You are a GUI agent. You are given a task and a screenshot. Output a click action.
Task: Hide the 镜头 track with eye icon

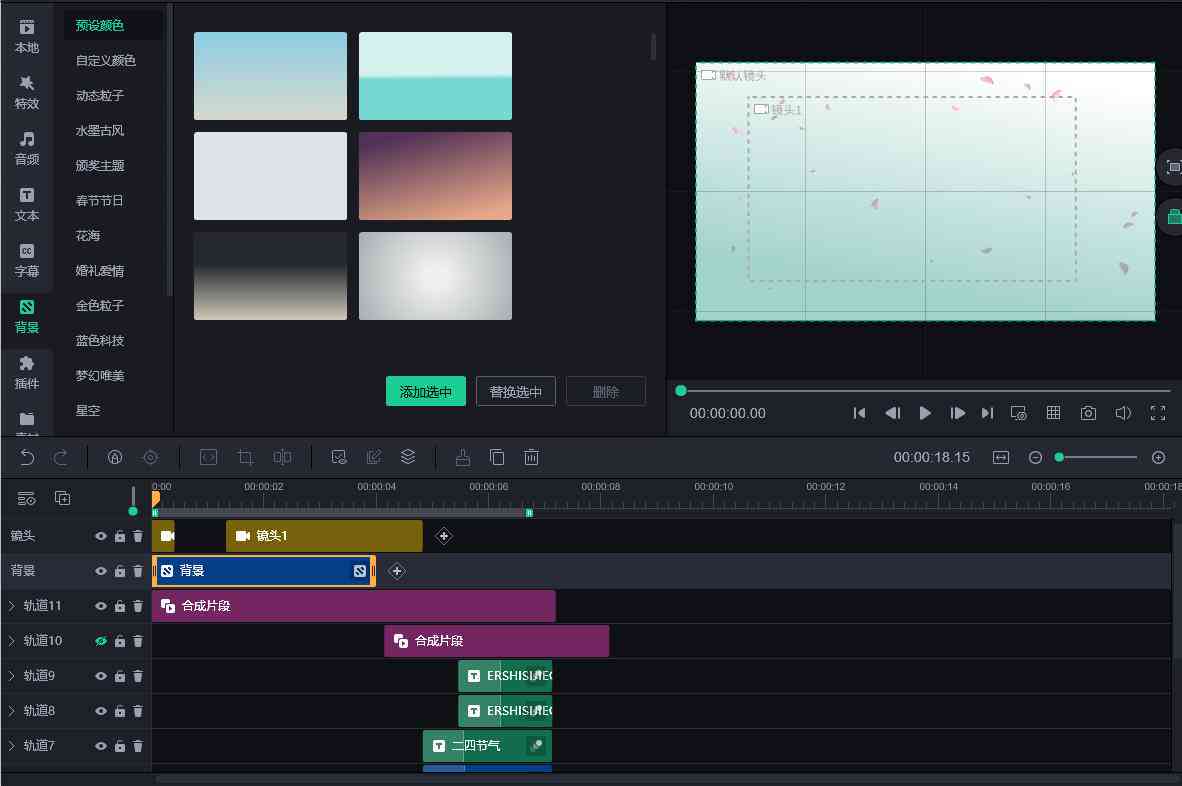click(100, 536)
